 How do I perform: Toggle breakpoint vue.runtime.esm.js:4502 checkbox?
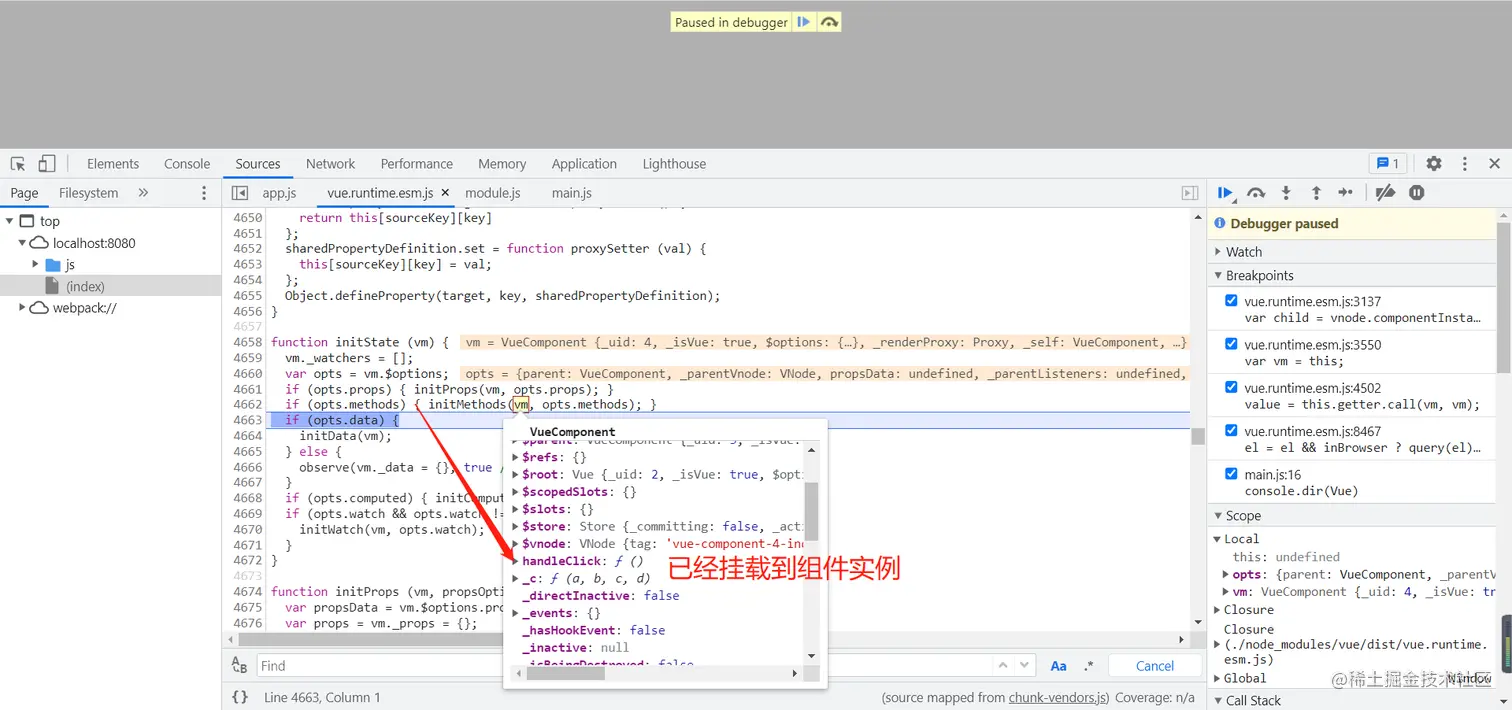point(1231,387)
